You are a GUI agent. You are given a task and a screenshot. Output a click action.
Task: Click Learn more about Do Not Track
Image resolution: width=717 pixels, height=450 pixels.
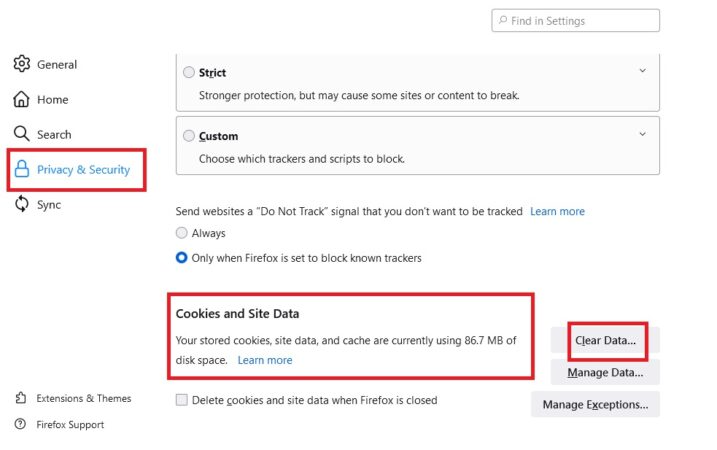coord(557,211)
